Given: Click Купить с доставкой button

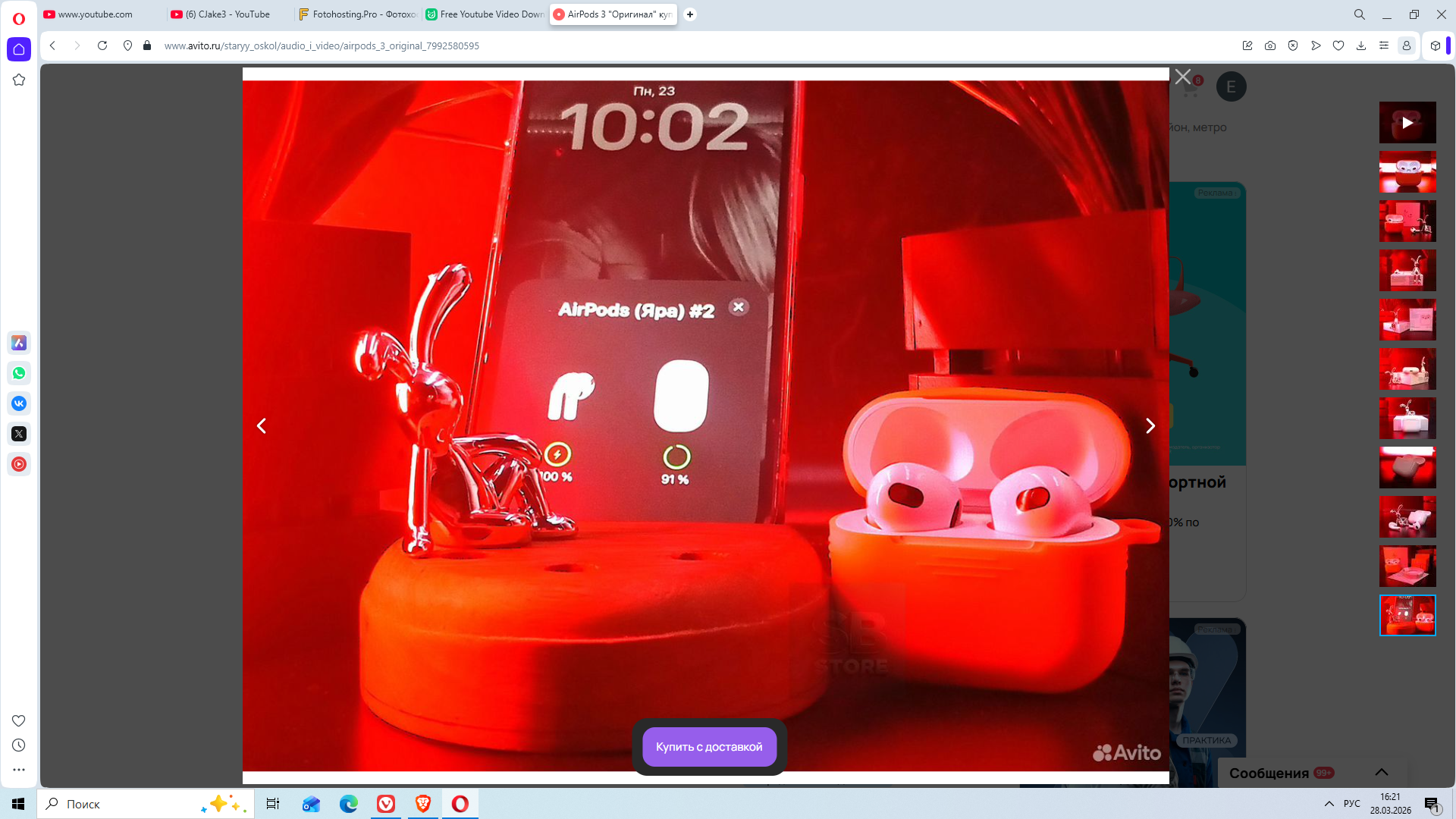Looking at the screenshot, I should [709, 747].
